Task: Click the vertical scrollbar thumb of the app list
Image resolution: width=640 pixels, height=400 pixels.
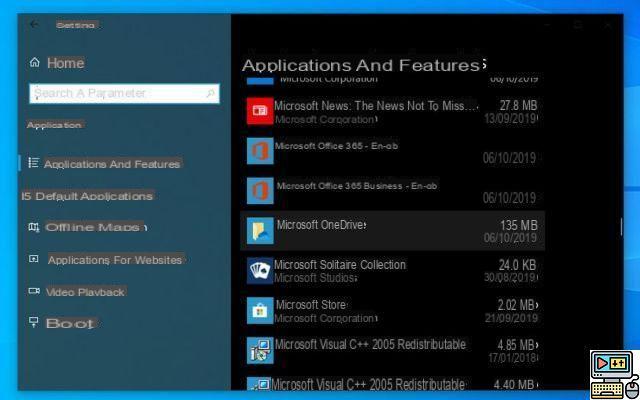Action: (x=621, y=227)
